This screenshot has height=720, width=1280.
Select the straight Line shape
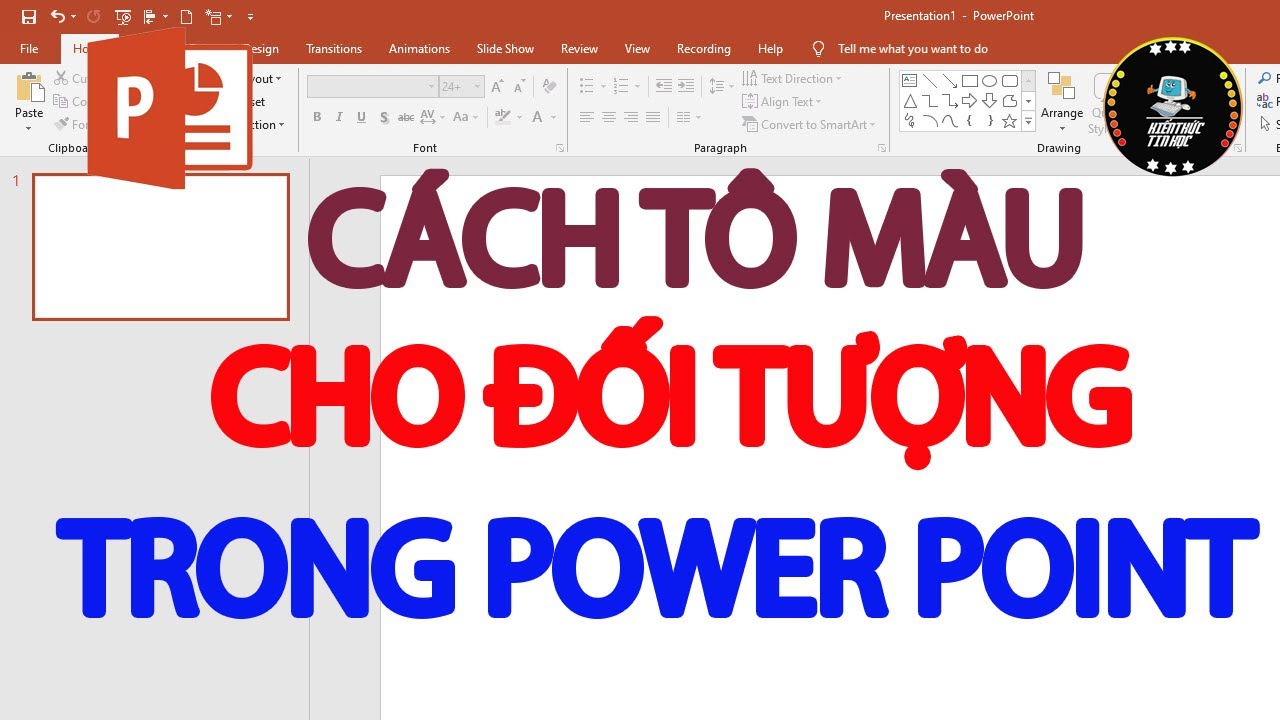pos(930,81)
